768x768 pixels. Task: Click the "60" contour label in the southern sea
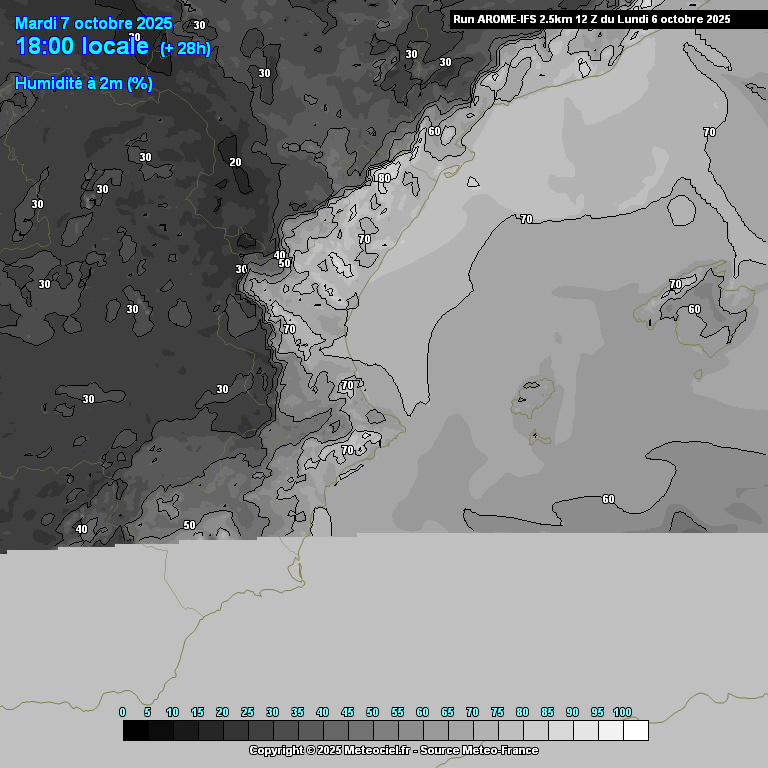click(x=608, y=499)
